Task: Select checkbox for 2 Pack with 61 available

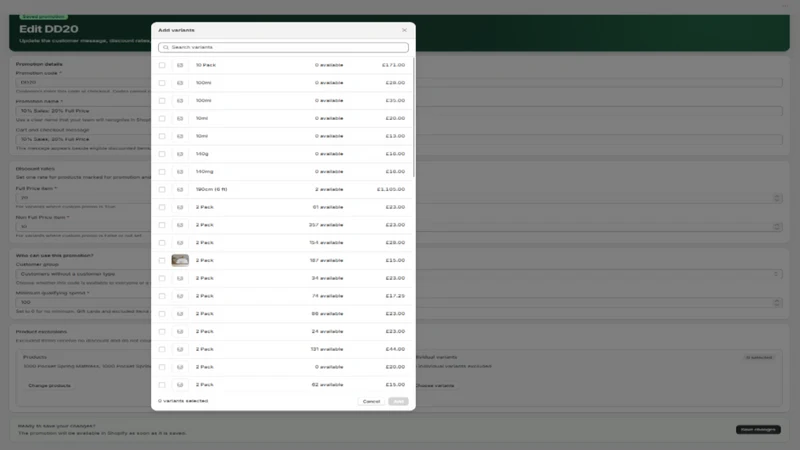Action: (162, 207)
